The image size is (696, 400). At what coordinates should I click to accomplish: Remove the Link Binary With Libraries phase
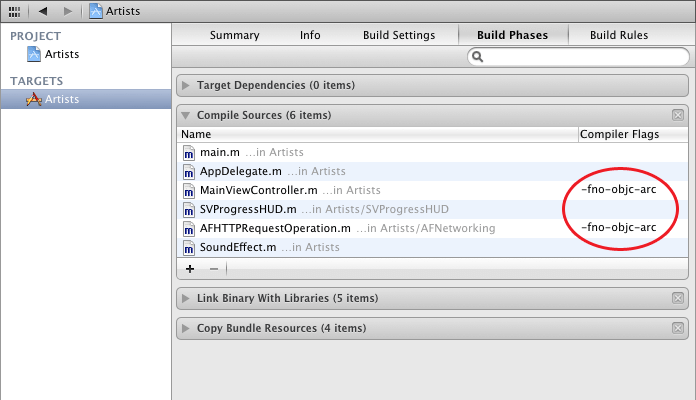pos(678,298)
